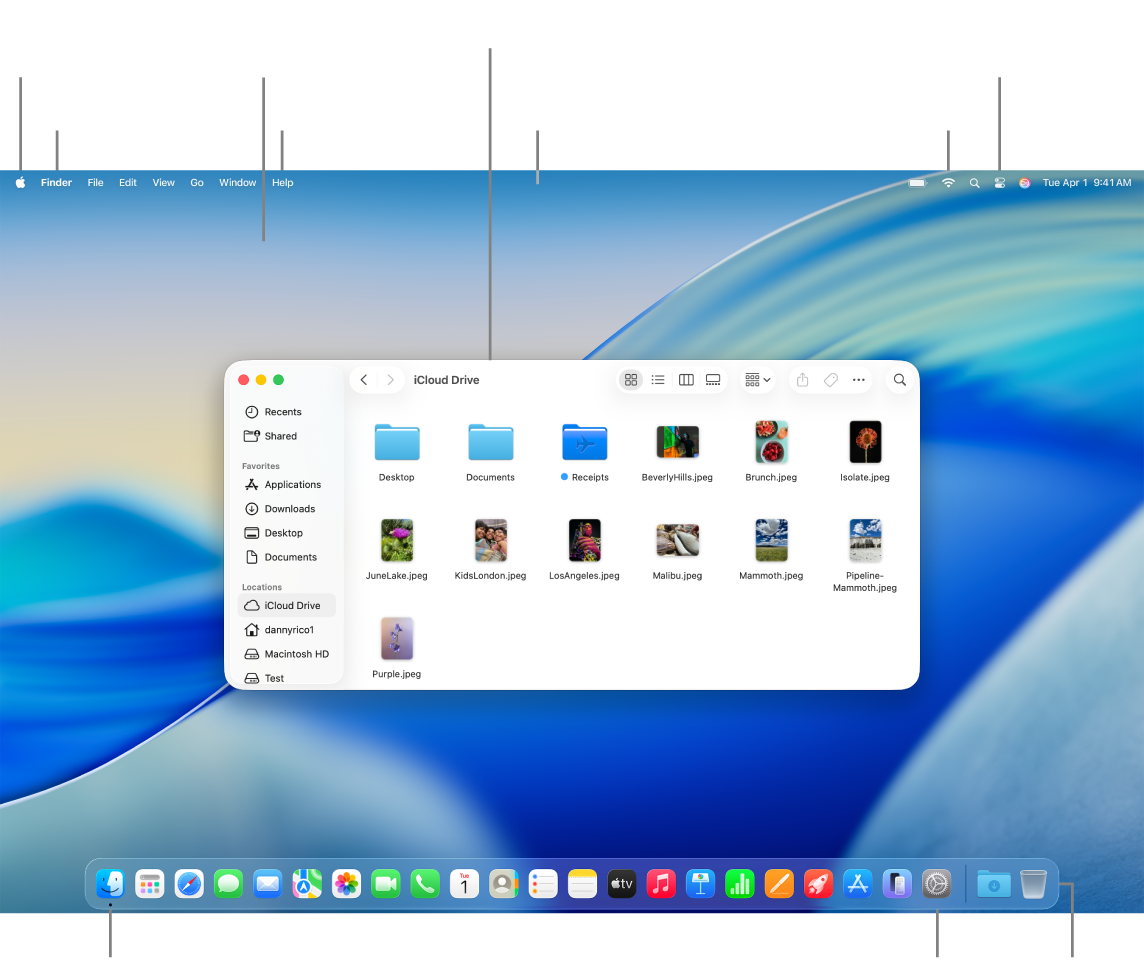Screen dimensions: 1144x979
Task: Select the Purple.jpeg file
Action: (x=397, y=638)
